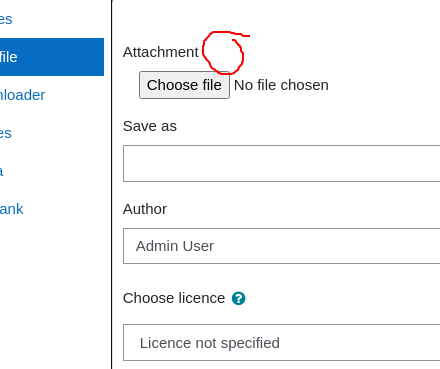Click the Attachment field label
Screen dimensions: 440x369
point(161,52)
